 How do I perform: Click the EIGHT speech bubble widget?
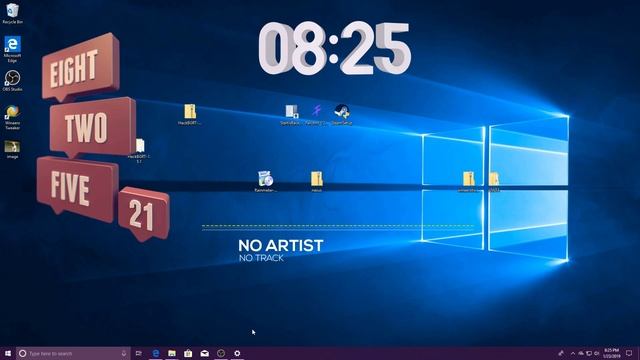pyautogui.click(x=81, y=67)
